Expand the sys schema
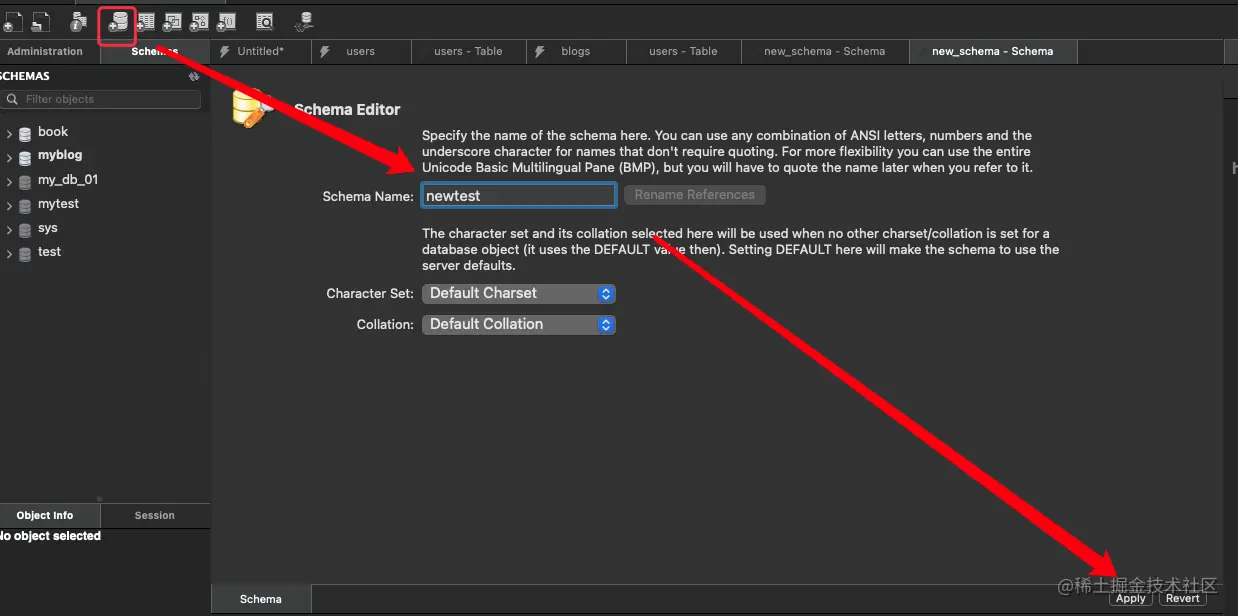The width and height of the screenshot is (1238, 616). point(9,229)
